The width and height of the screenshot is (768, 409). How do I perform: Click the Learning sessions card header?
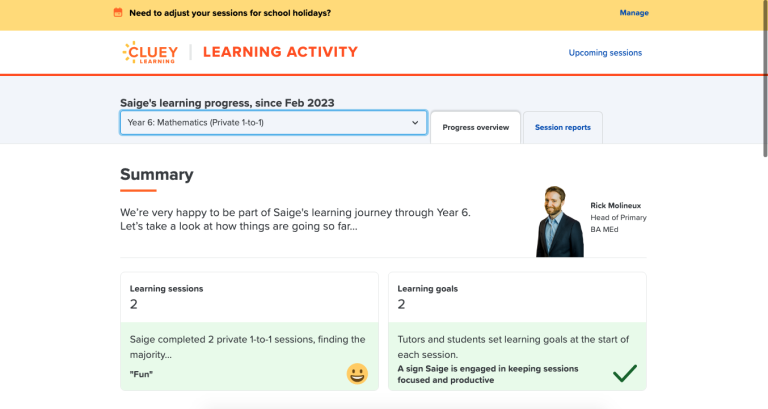click(x=167, y=288)
